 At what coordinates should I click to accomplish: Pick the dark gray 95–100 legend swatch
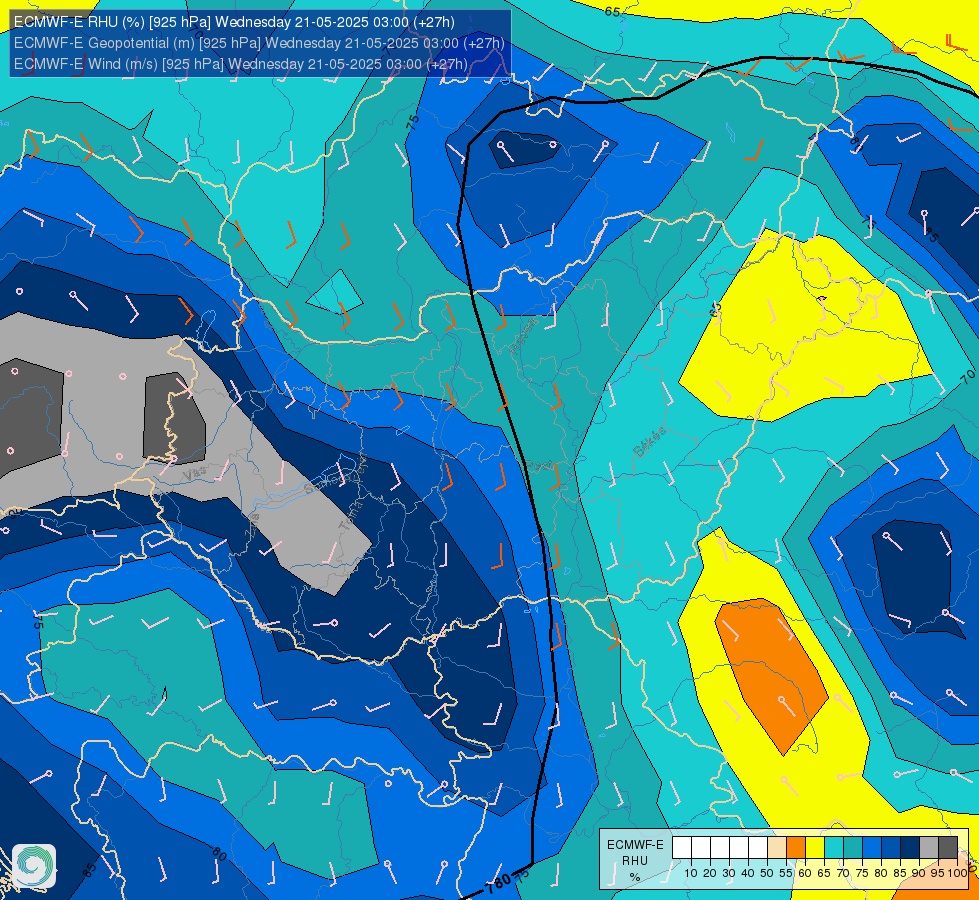pos(948,847)
